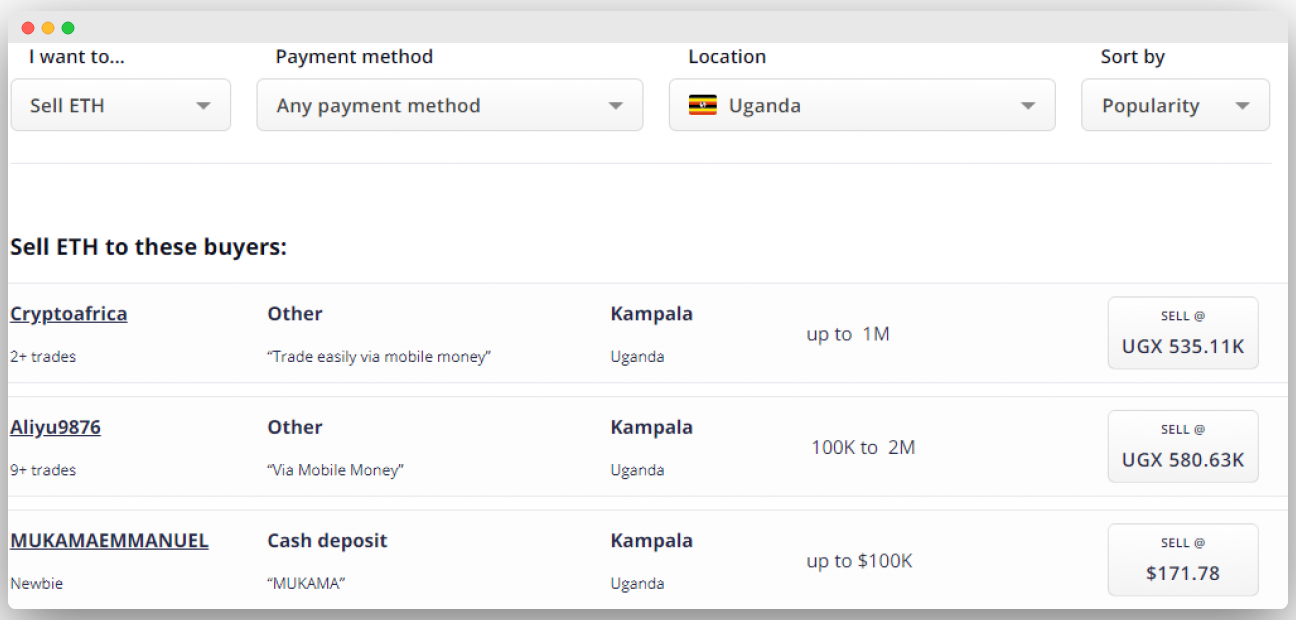Select the Cryptoafrica "Trade easily via mobile money" row

pyautogui.click(x=380, y=357)
